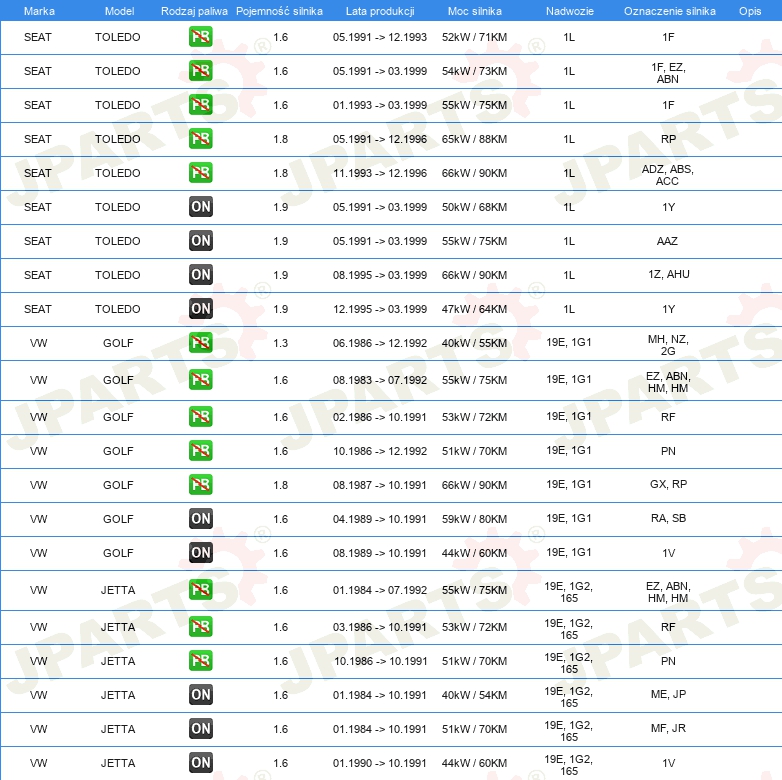This screenshot has height=780, width=782.
Task: Click petrol icon for Golf 1.3 row
Action: point(200,343)
